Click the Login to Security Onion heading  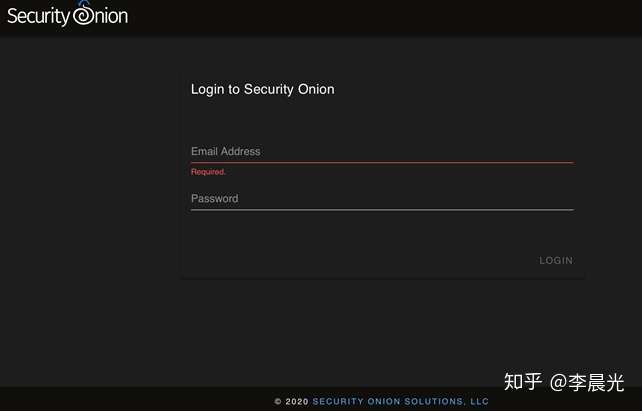(262, 89)
